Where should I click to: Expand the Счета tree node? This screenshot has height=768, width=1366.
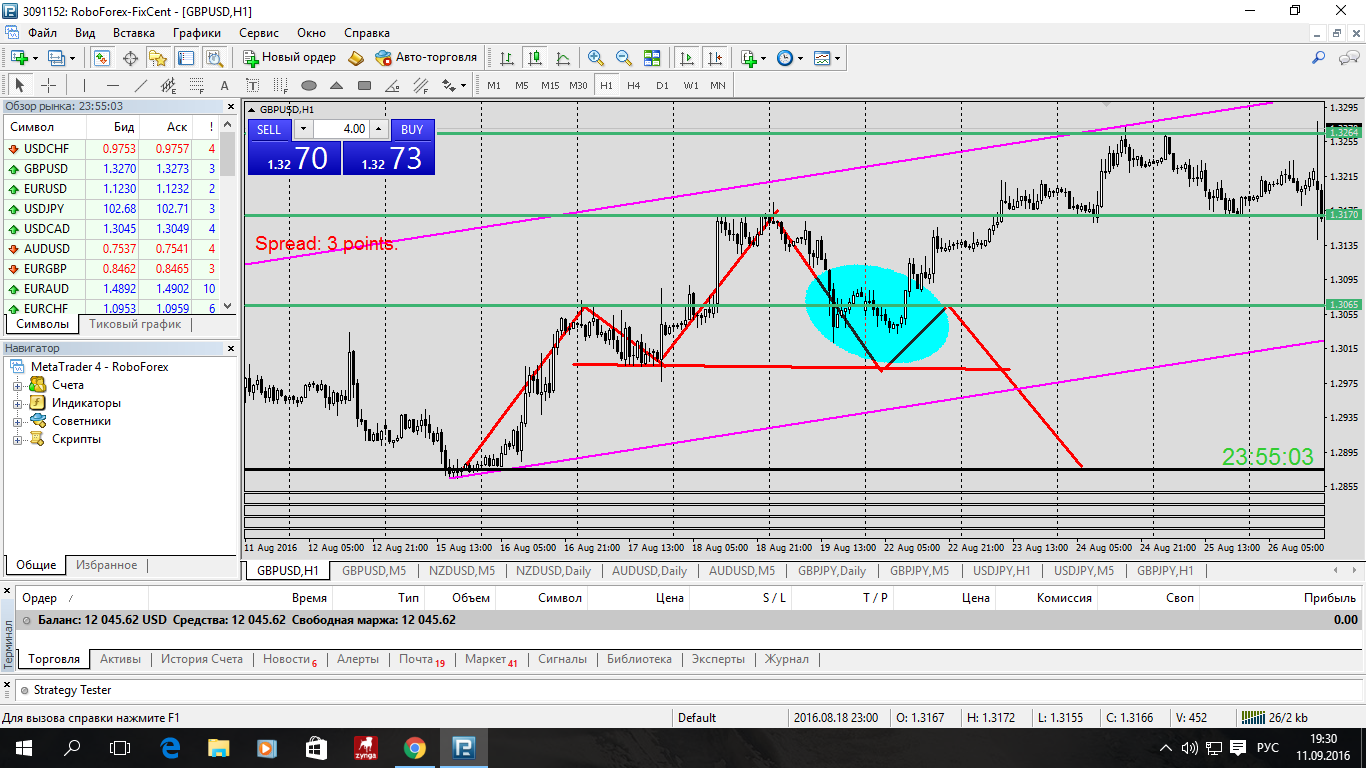[x=17, y=385]
